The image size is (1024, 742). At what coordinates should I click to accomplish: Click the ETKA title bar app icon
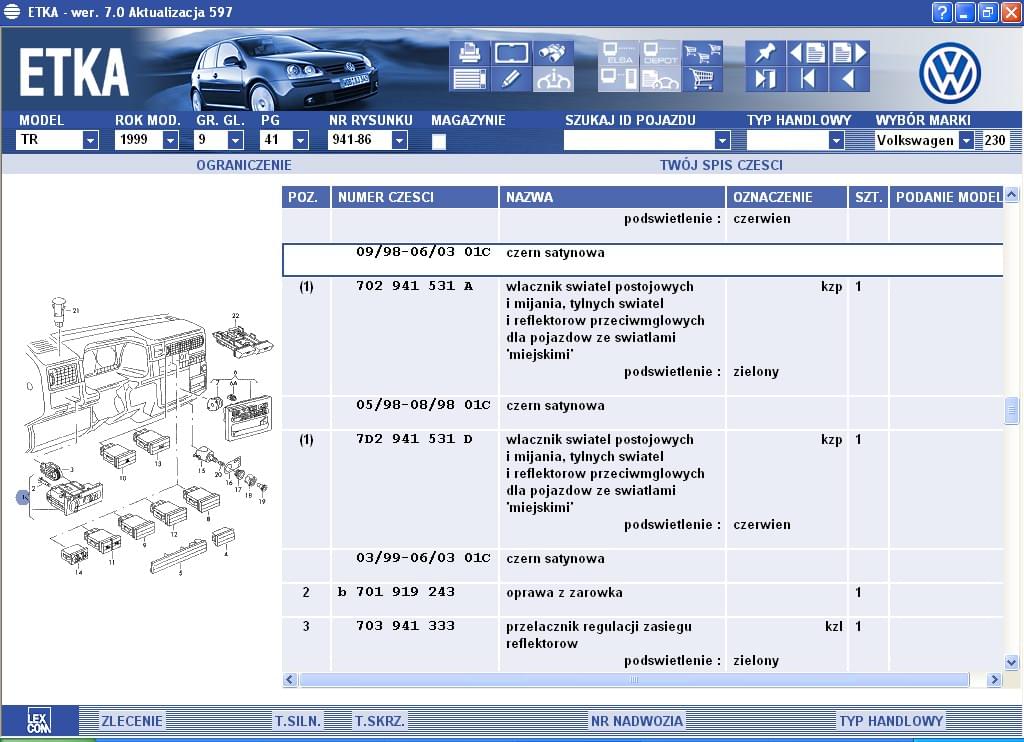[12, 12]
